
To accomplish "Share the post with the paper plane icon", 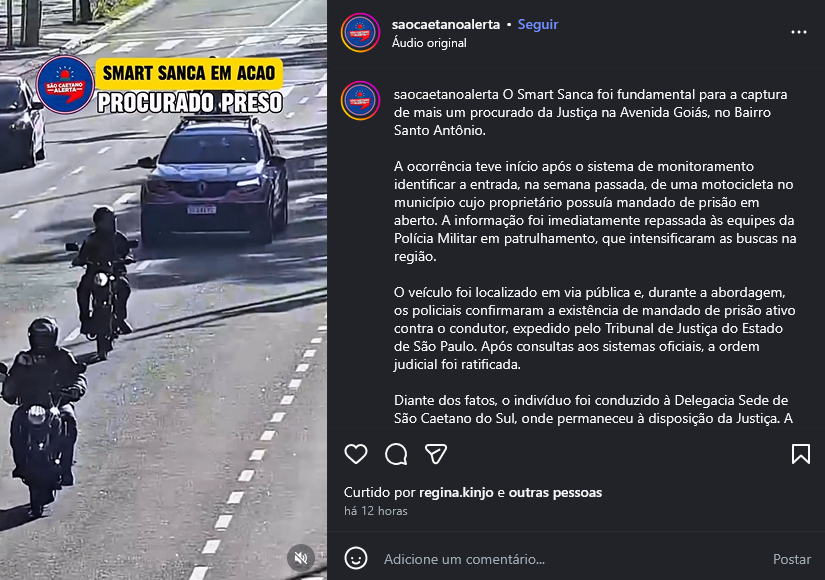I will [436, 454].
